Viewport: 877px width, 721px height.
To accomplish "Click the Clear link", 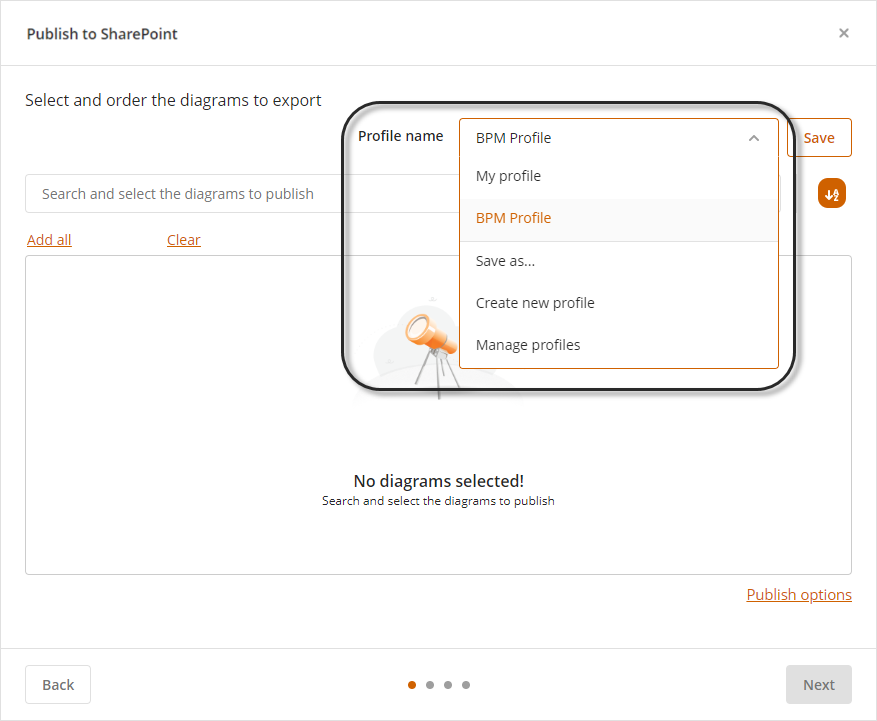I will (184, 240).
